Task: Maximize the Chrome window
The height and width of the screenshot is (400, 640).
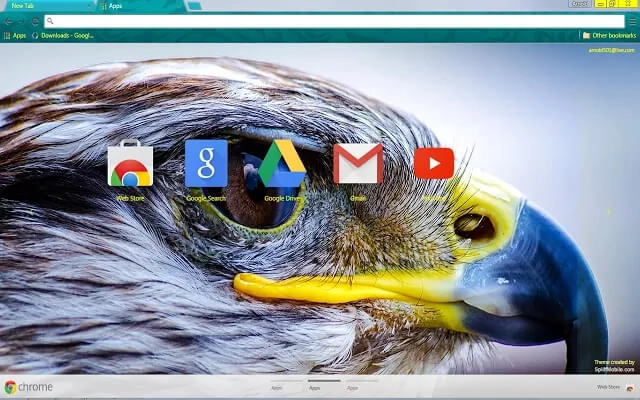Action: (x=612, y=4)
